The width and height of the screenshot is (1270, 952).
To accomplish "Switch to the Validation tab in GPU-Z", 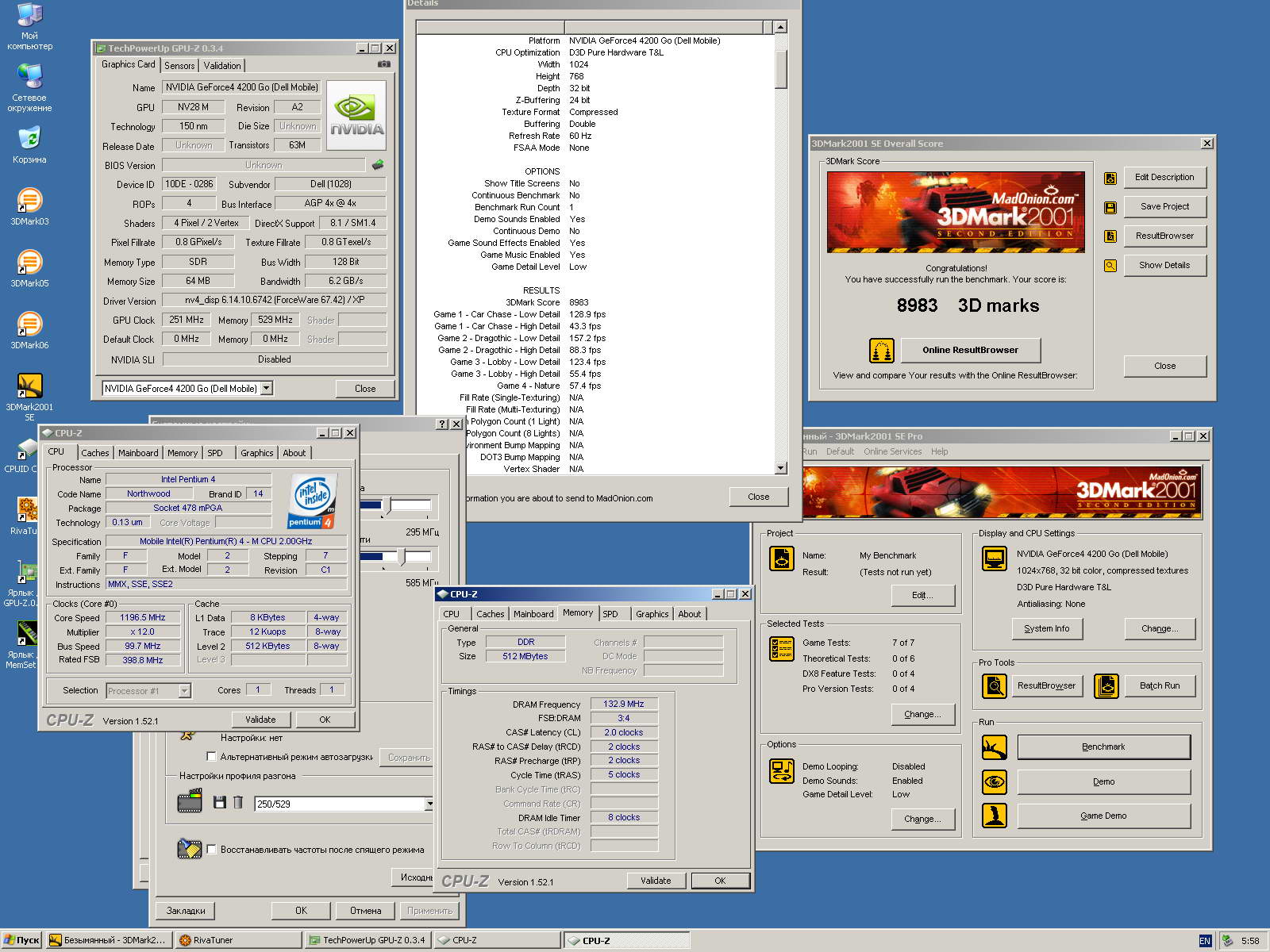I will (222, 66).
